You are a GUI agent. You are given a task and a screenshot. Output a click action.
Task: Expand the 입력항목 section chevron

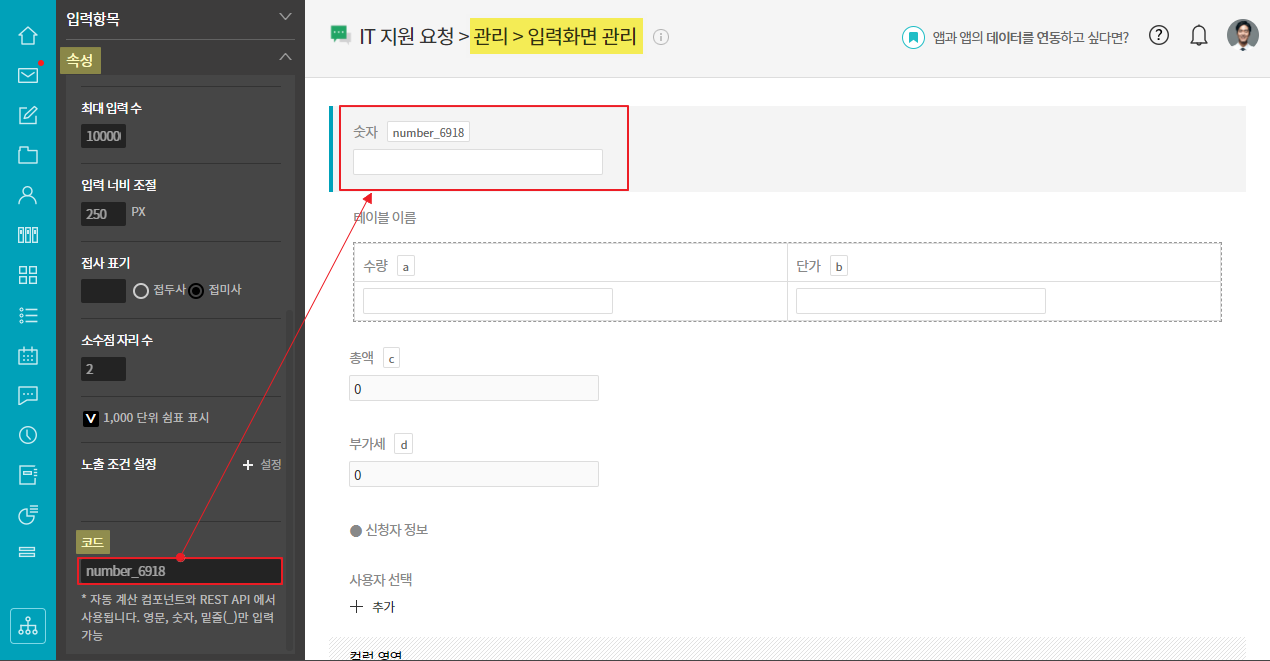click(285, 17)
